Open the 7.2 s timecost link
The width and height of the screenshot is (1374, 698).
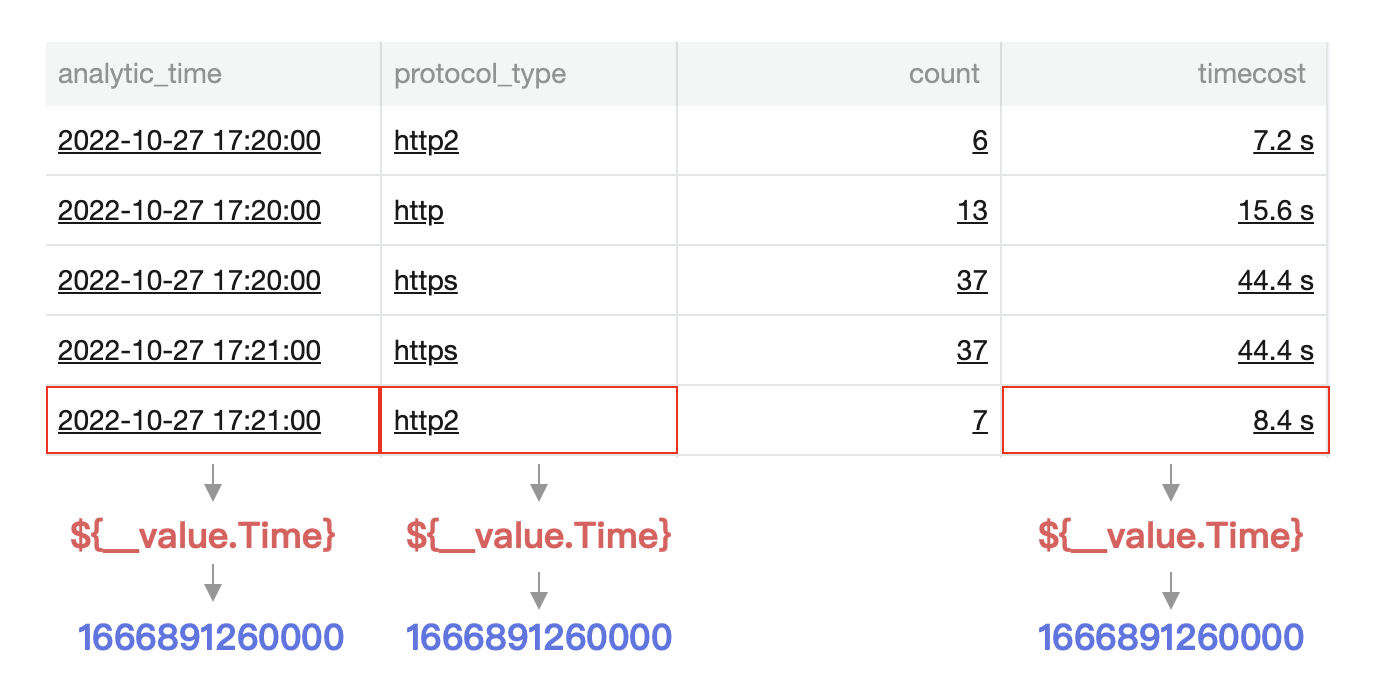(x=1283, y=141)
